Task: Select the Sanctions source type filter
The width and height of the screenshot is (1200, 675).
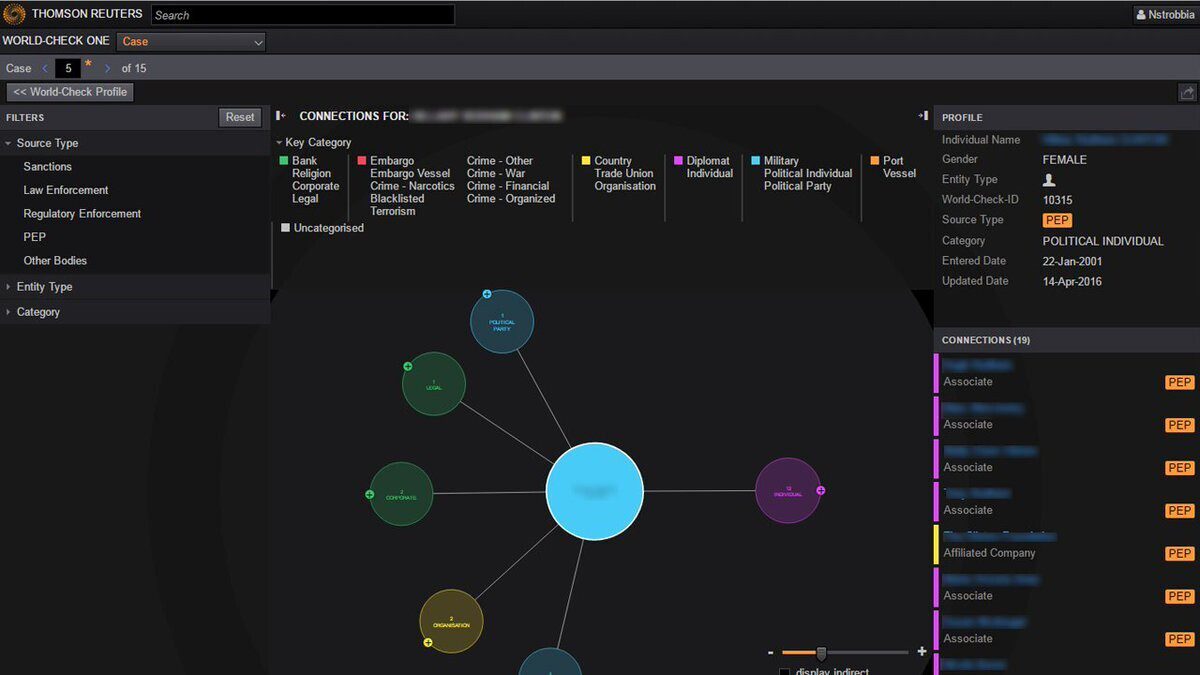Action: 48,167
